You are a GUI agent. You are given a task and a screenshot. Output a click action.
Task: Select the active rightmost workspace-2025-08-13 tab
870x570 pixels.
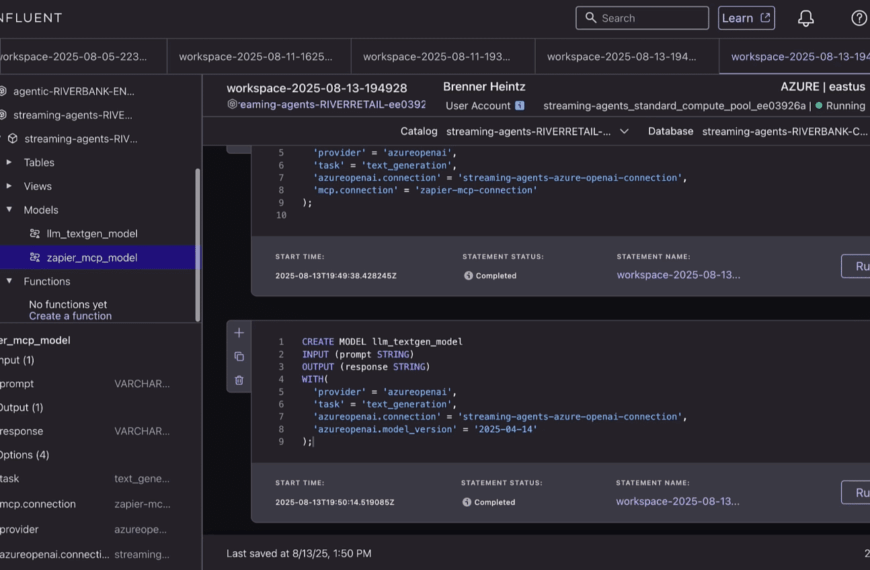795,57
